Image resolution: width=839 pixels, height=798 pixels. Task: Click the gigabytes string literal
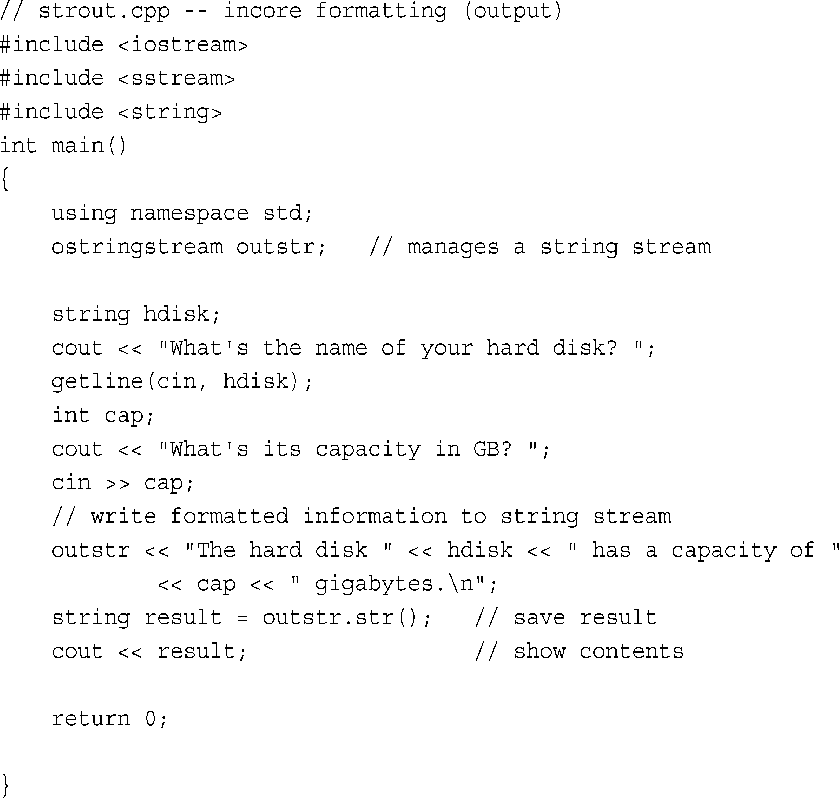coord(388,584)
